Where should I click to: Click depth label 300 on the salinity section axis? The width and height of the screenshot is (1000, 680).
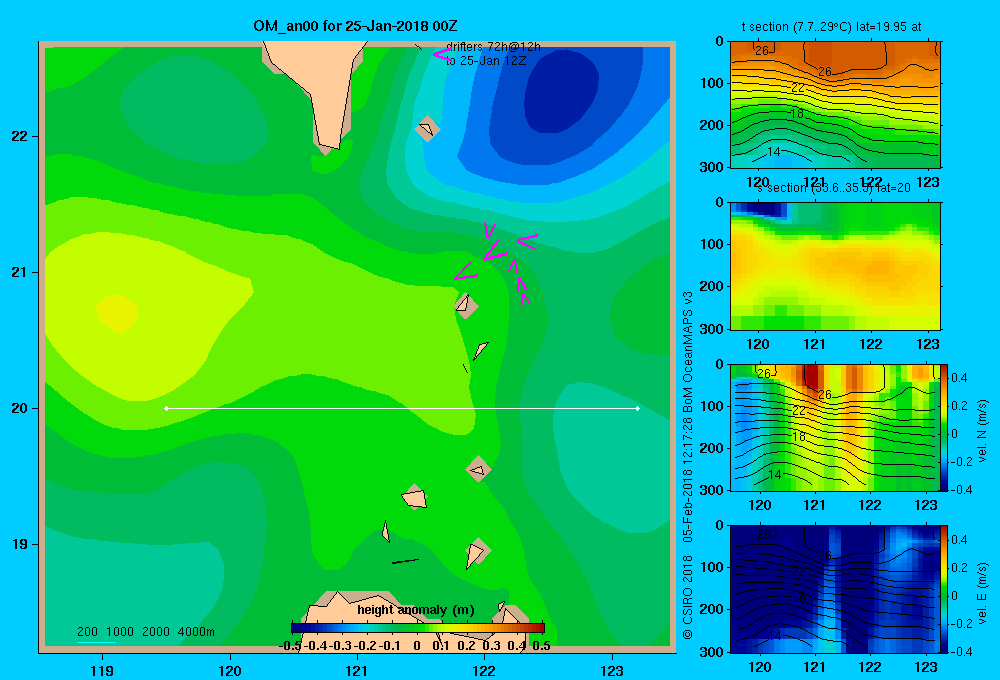coord(712,329)
